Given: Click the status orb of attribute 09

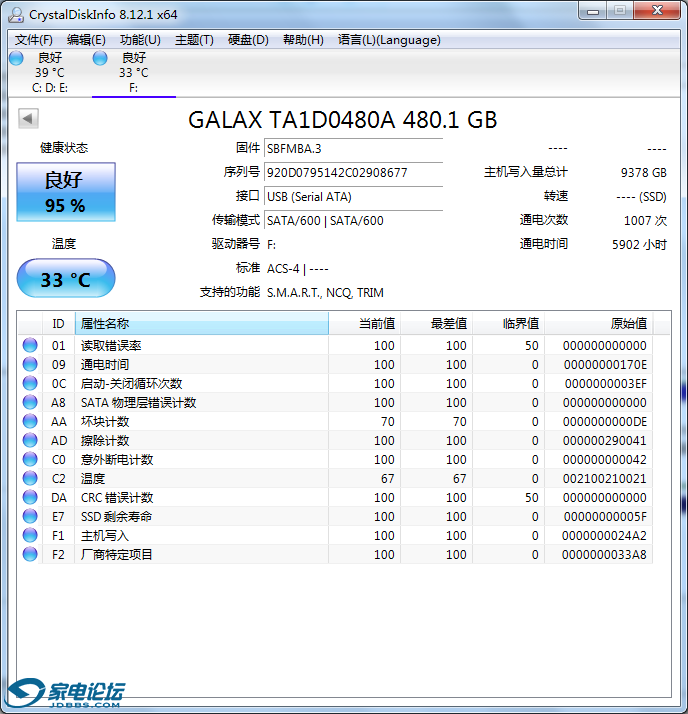Looking at the screenshot, I should [30, 364].
